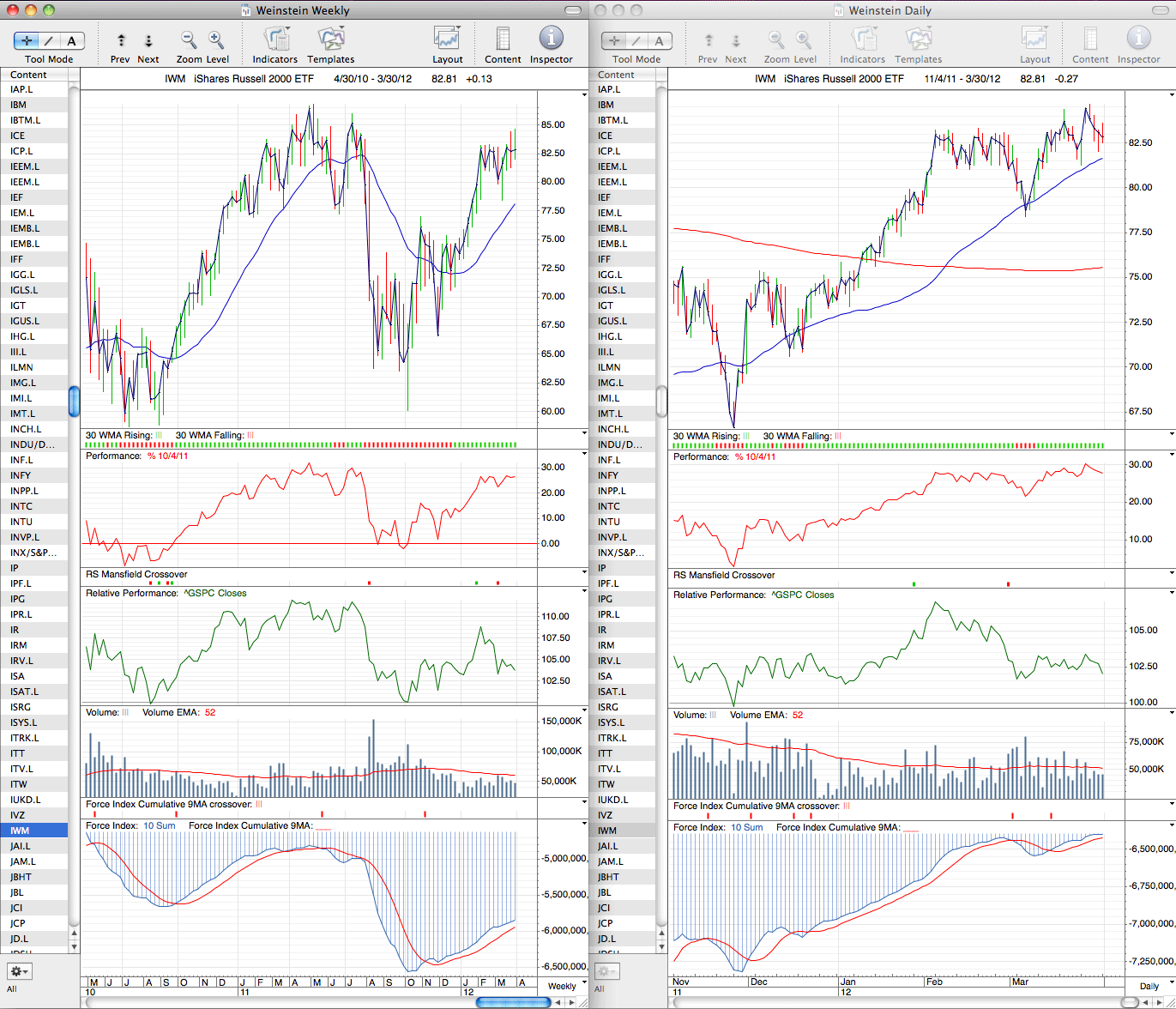Open Daily period dropdown below chart
This screenshot has height=1009, width=1176.
[x=1150, y=986]
